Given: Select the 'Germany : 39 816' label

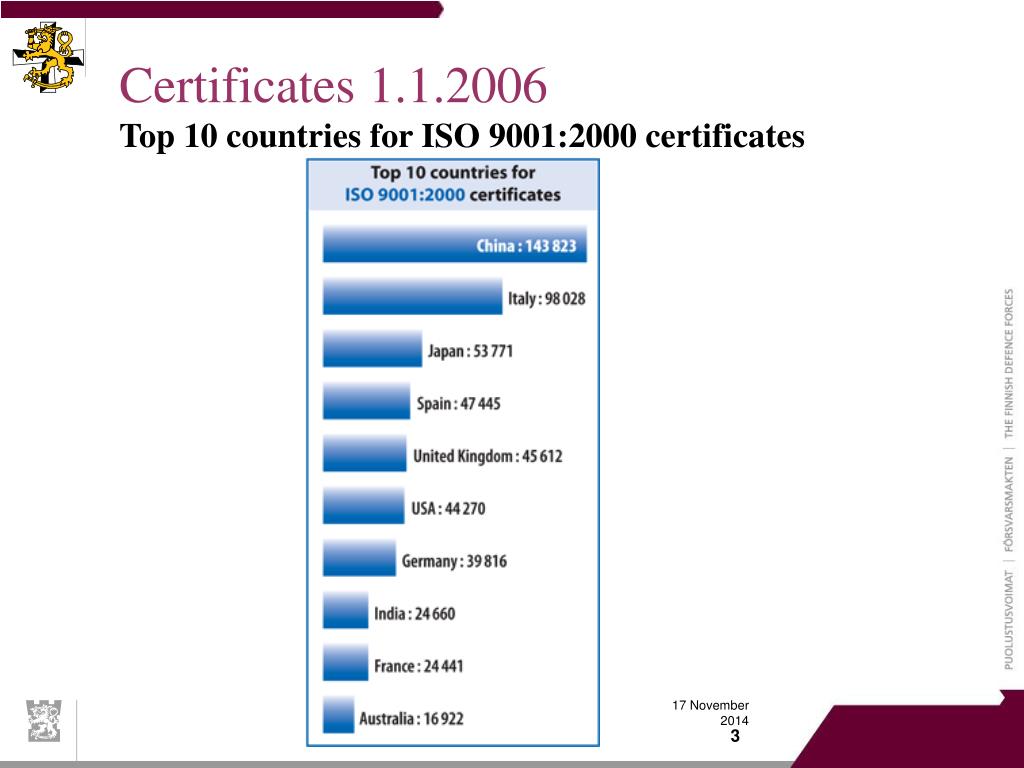Looking at the screenshot, I should (454, 561).
